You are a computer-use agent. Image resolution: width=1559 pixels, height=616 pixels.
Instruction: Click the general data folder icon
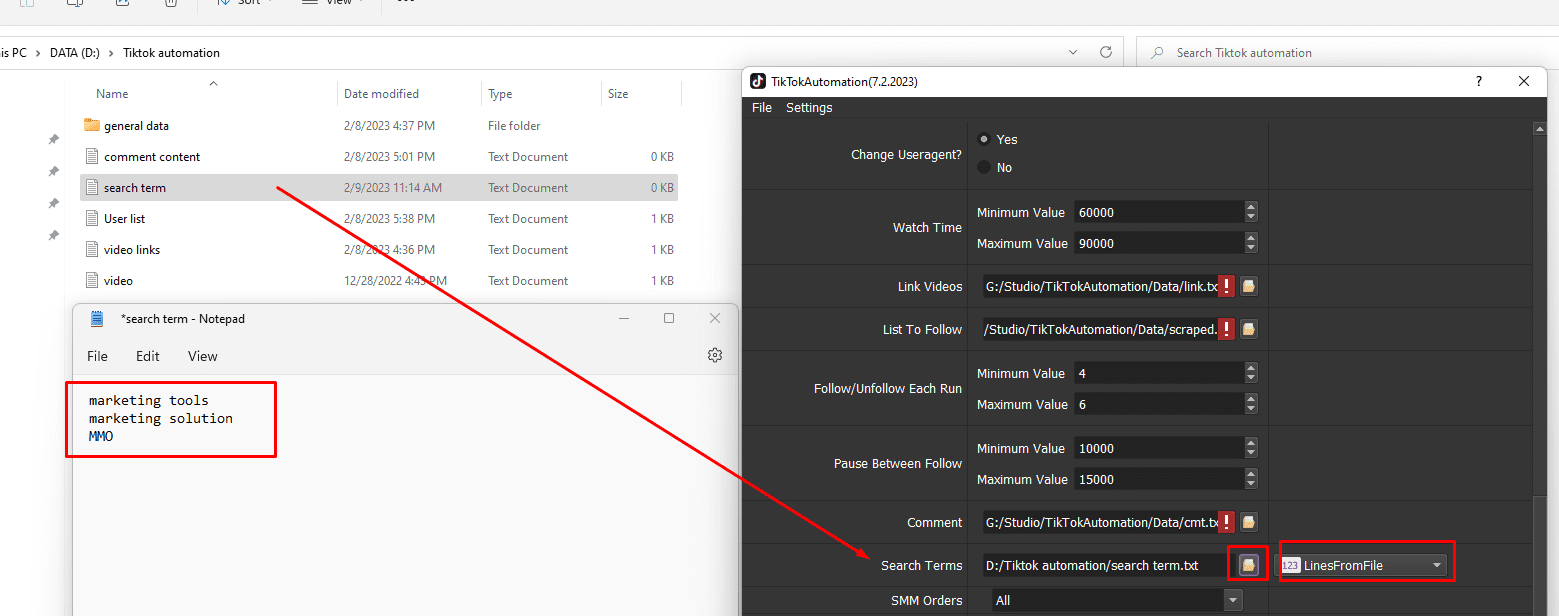pyautogui.click(x=92, y=125)
